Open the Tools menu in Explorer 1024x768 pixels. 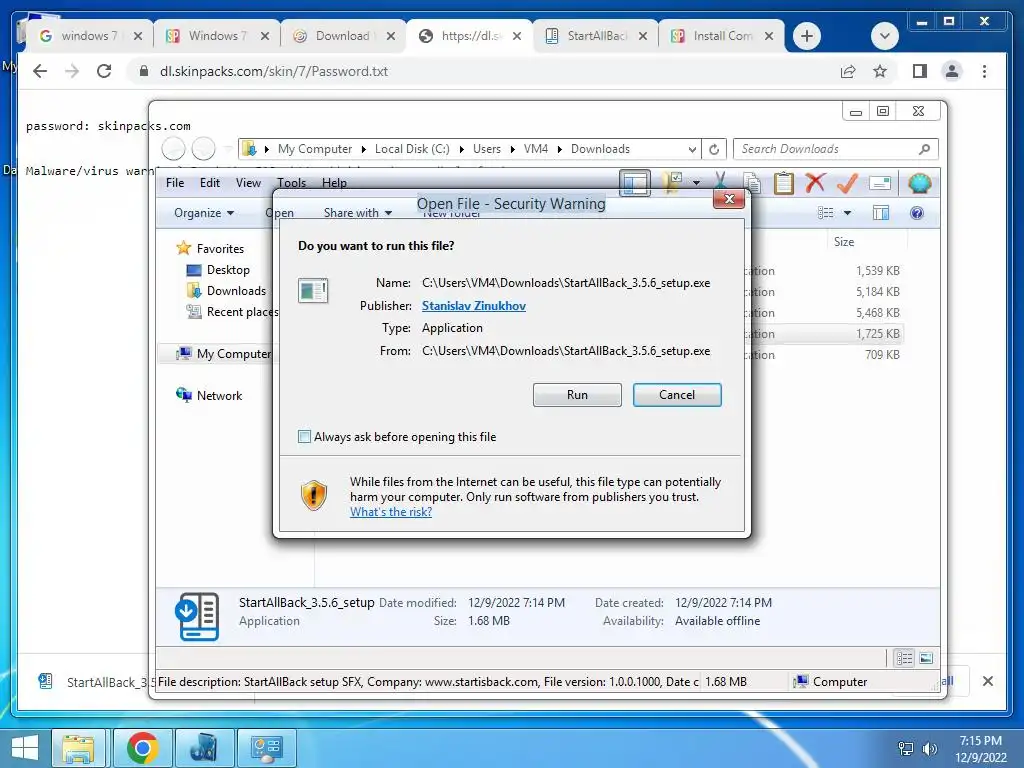291,183
